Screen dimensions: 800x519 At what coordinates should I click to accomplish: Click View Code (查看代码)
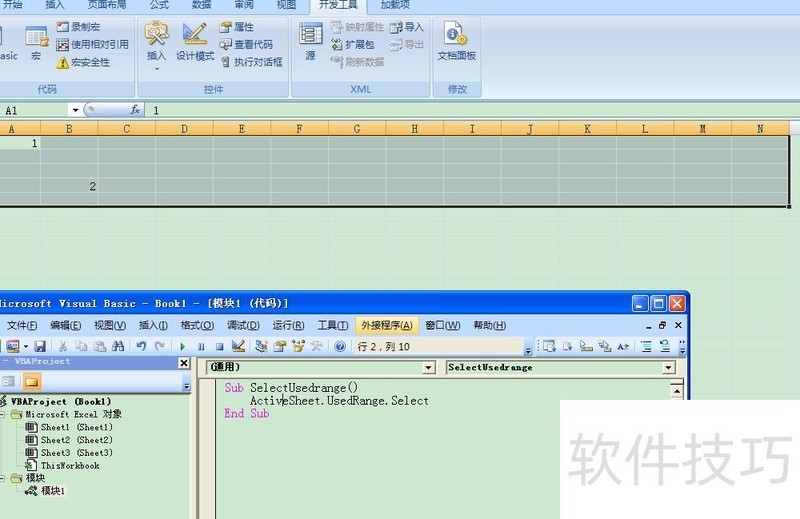click(x=246, y=44)
